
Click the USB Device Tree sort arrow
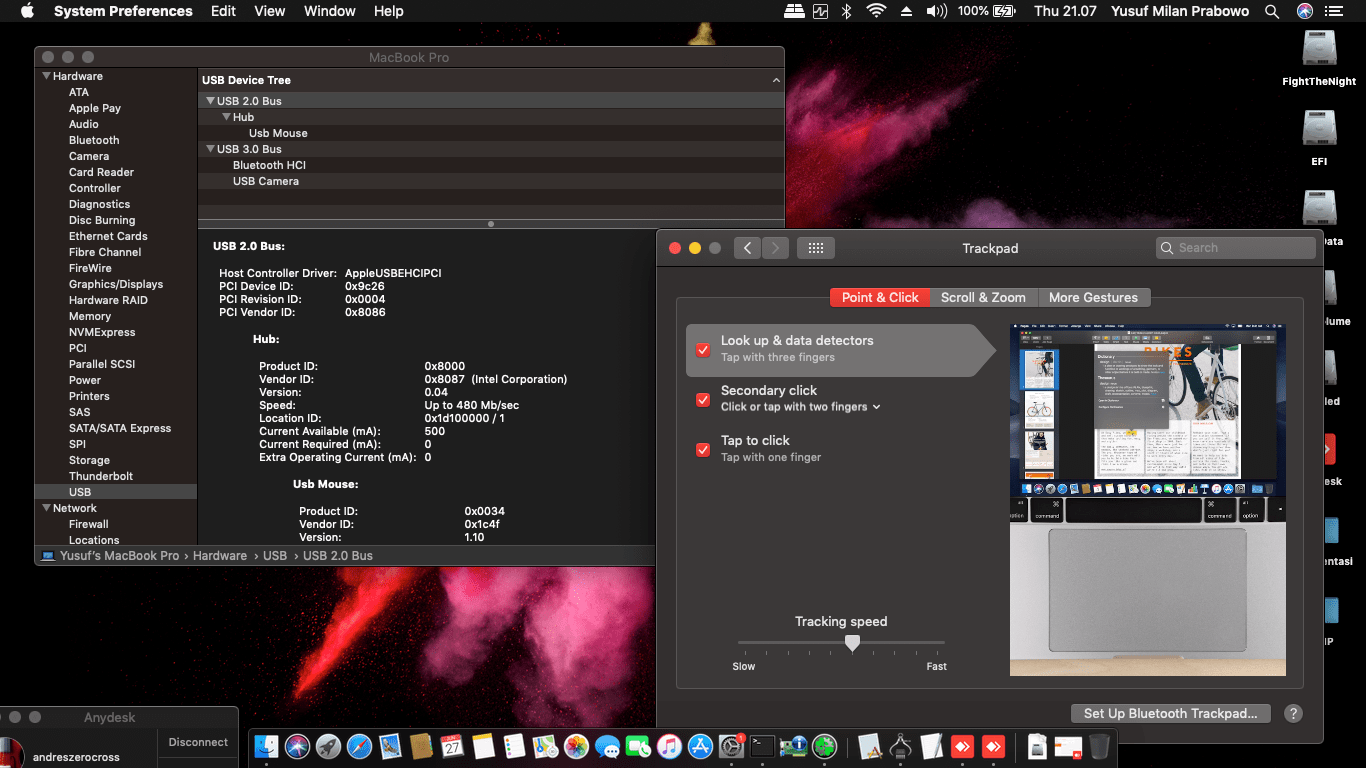pos(776,80)
